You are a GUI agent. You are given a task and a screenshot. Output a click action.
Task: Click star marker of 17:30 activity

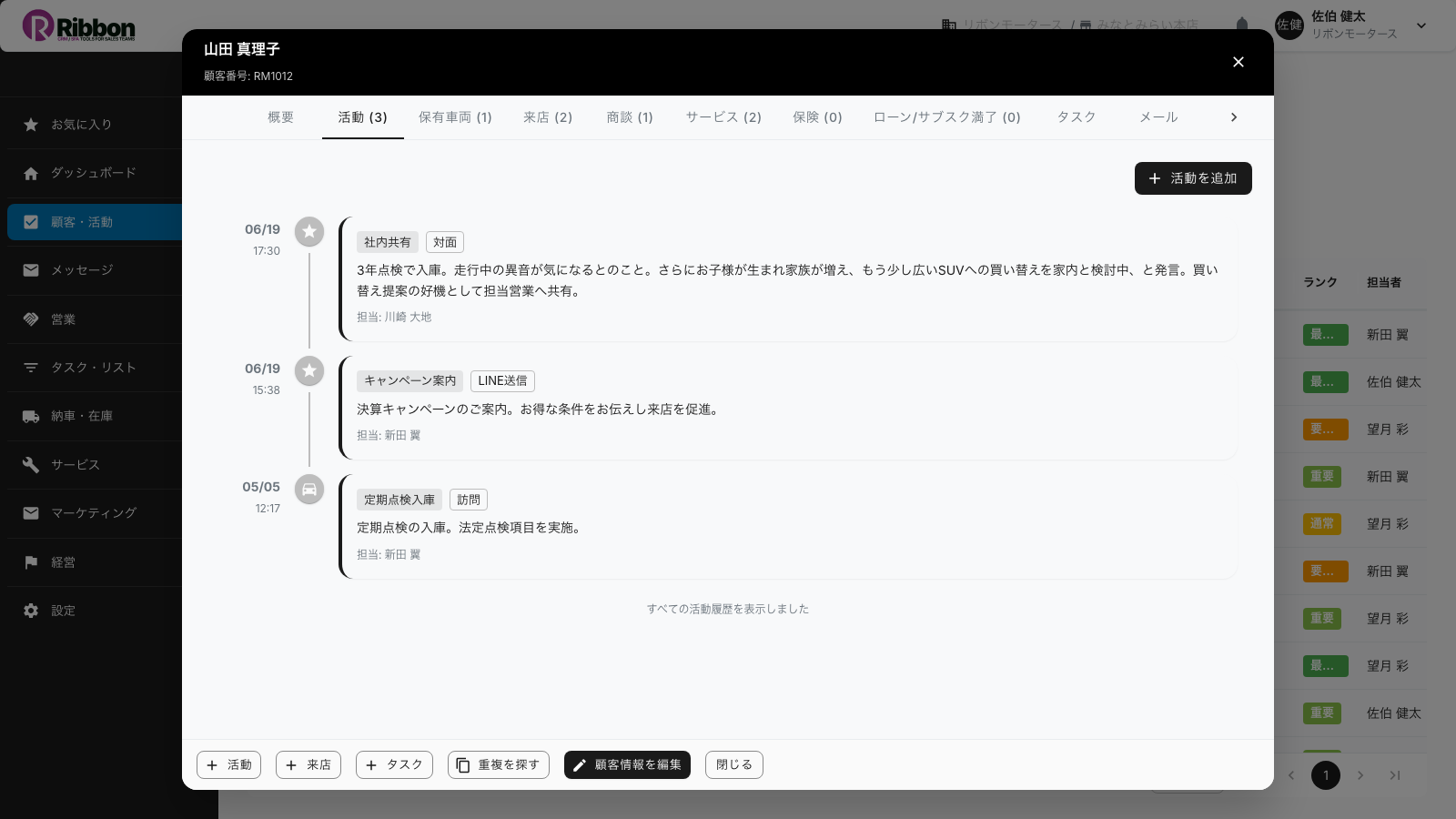click(309, 232)
